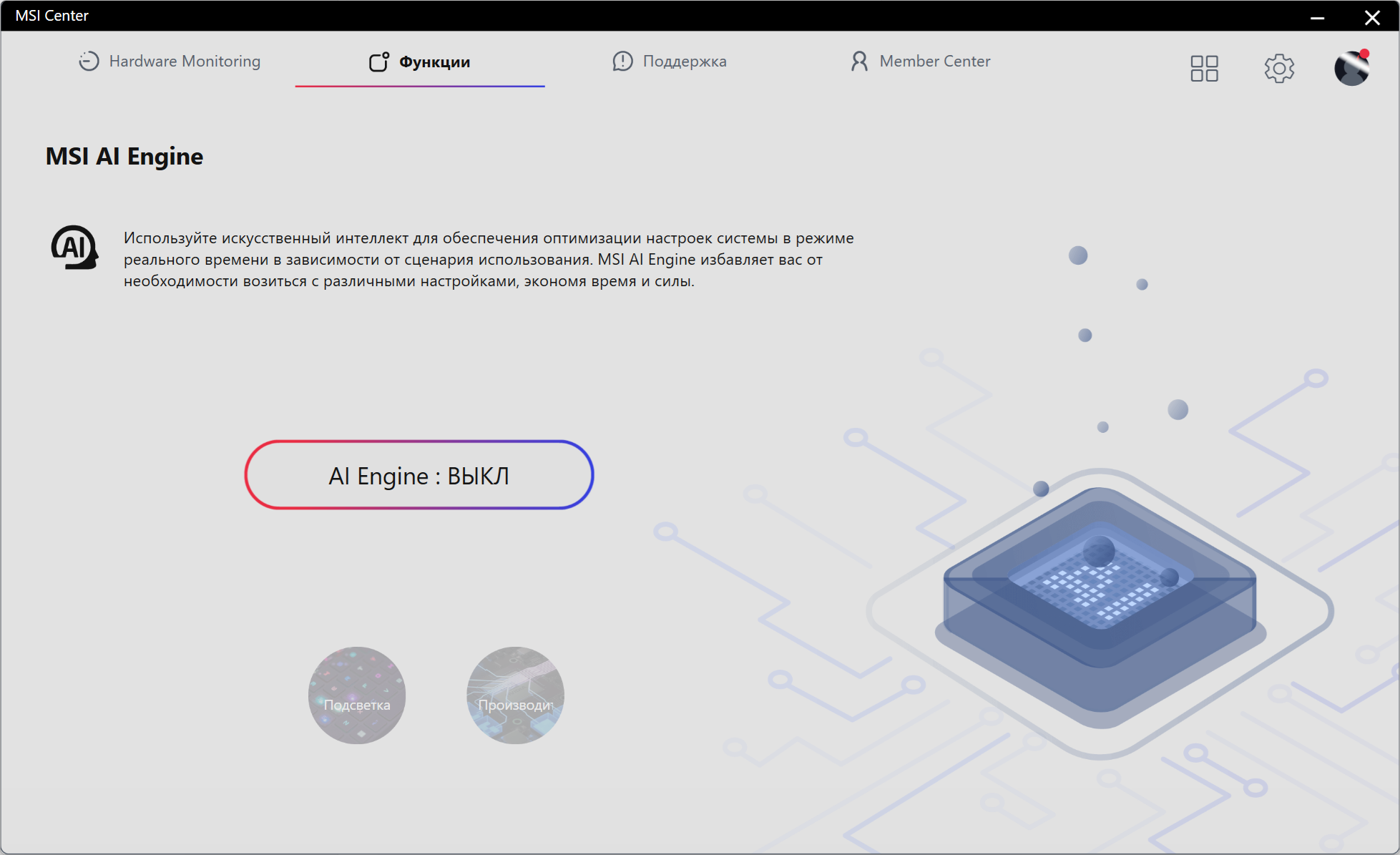Close the MSI Center window
The height and width of the screenshot is (855, 1400).
tap(1371, 17)
